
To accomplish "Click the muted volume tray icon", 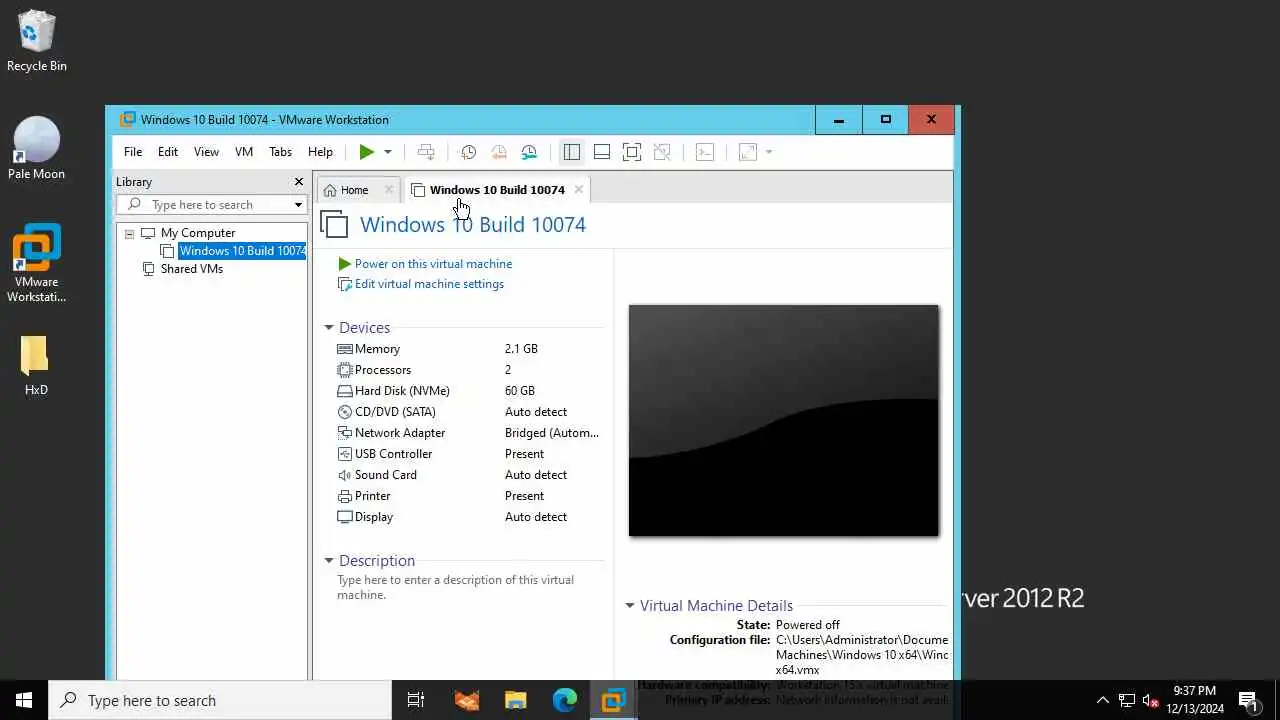I will click(1150, 701).
